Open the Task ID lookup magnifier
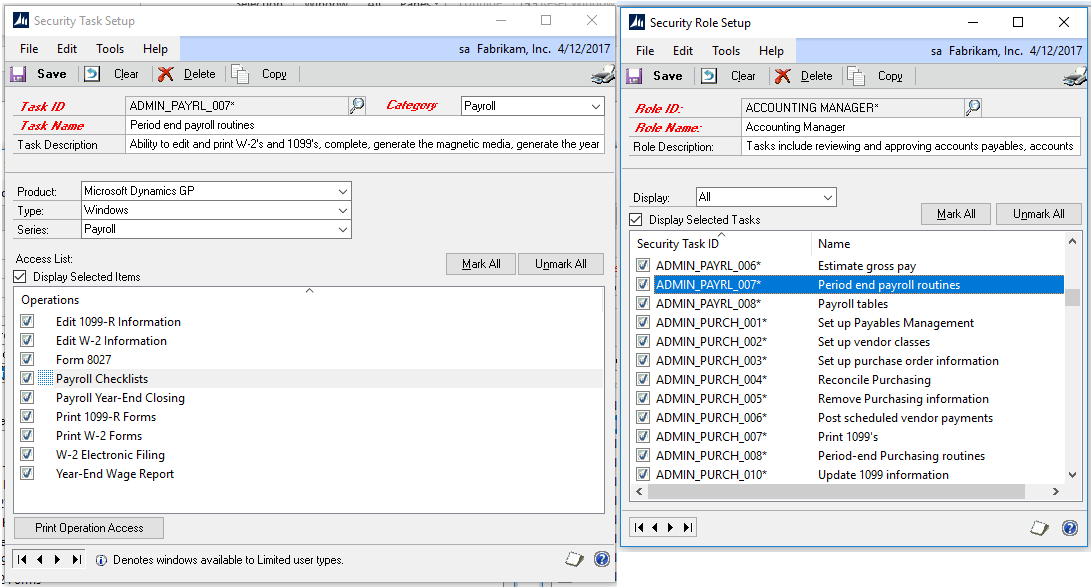The width and height of the screenshot is (1091, 588). [357, 105]
